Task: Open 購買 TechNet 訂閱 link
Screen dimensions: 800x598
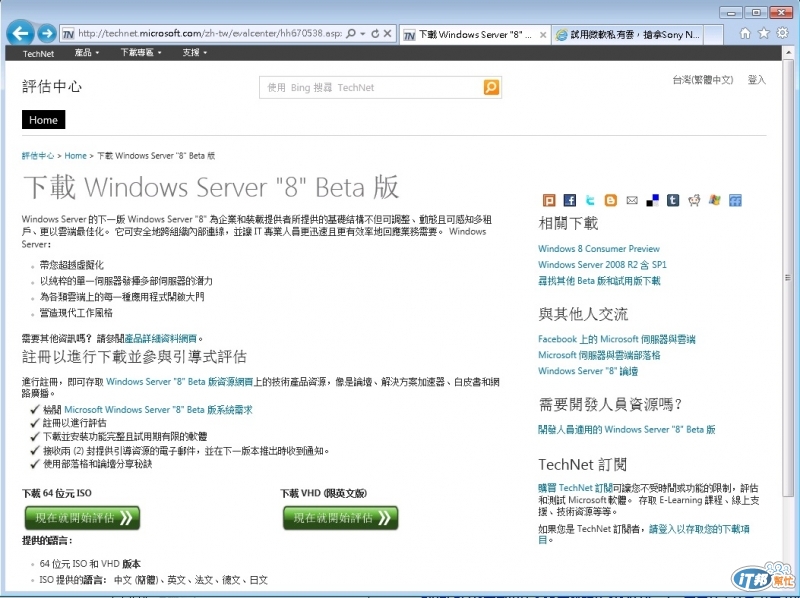Action: tap(575, 488)
